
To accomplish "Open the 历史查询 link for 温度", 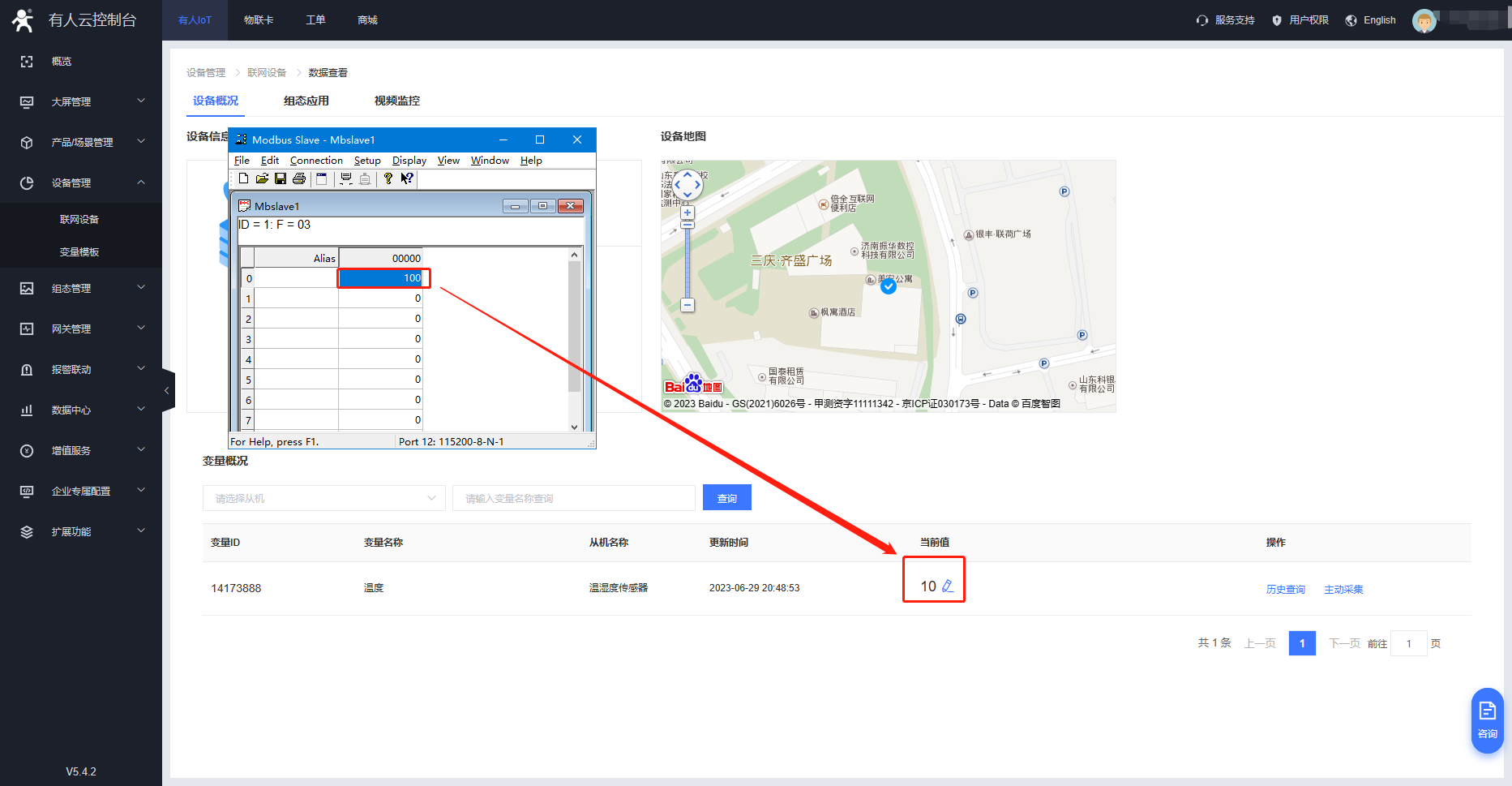I will click(1285, 590).
